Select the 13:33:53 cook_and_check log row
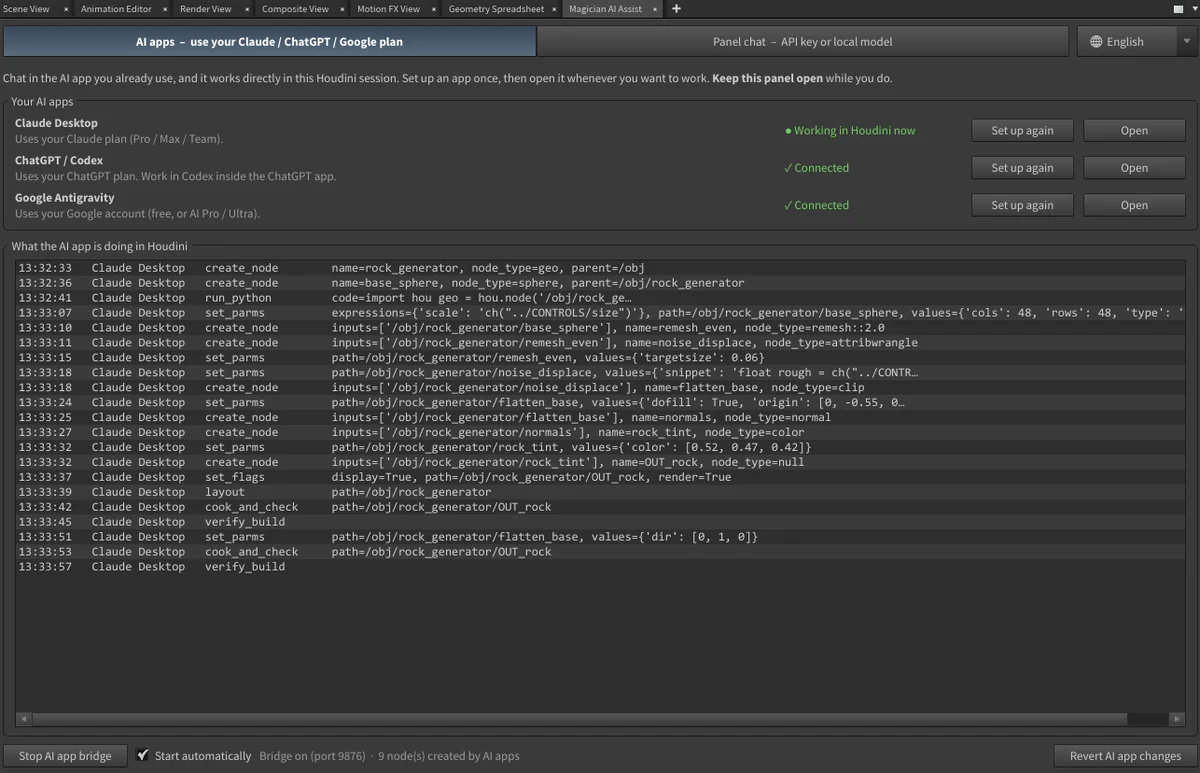The height and width of the screenshot is (773, 1200). point(600,552)
